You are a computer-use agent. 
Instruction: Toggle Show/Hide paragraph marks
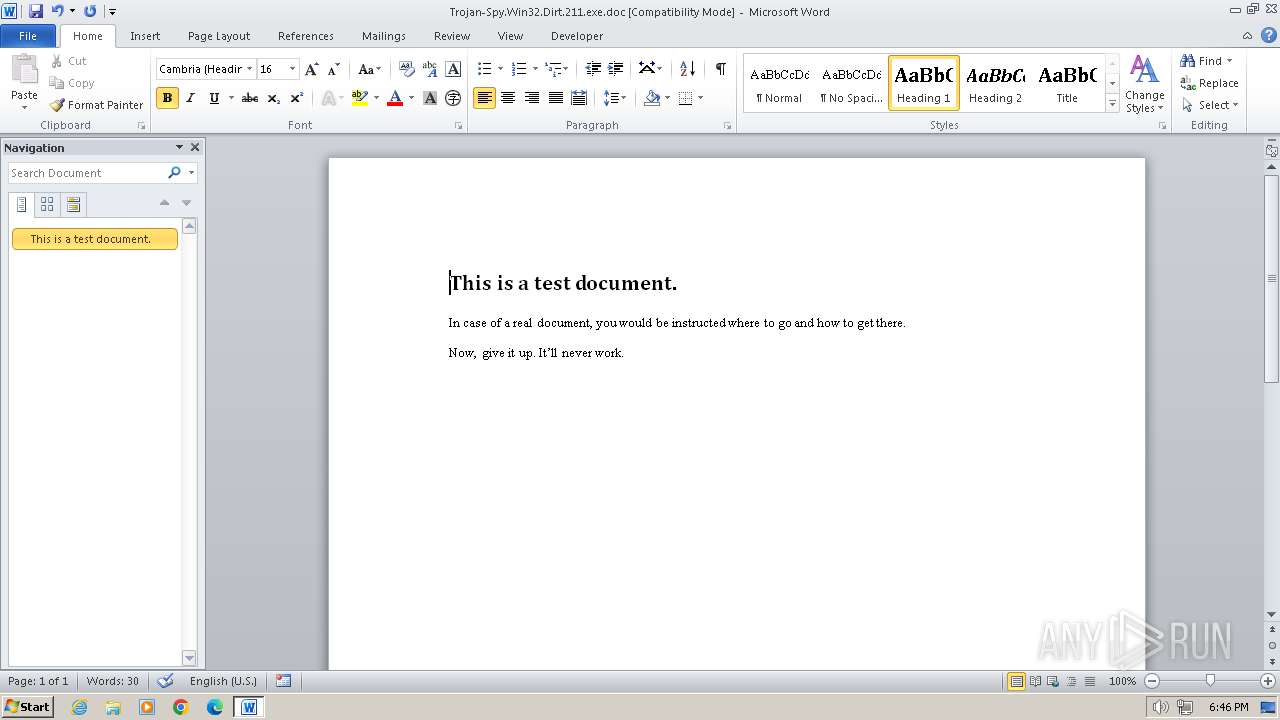720,69
